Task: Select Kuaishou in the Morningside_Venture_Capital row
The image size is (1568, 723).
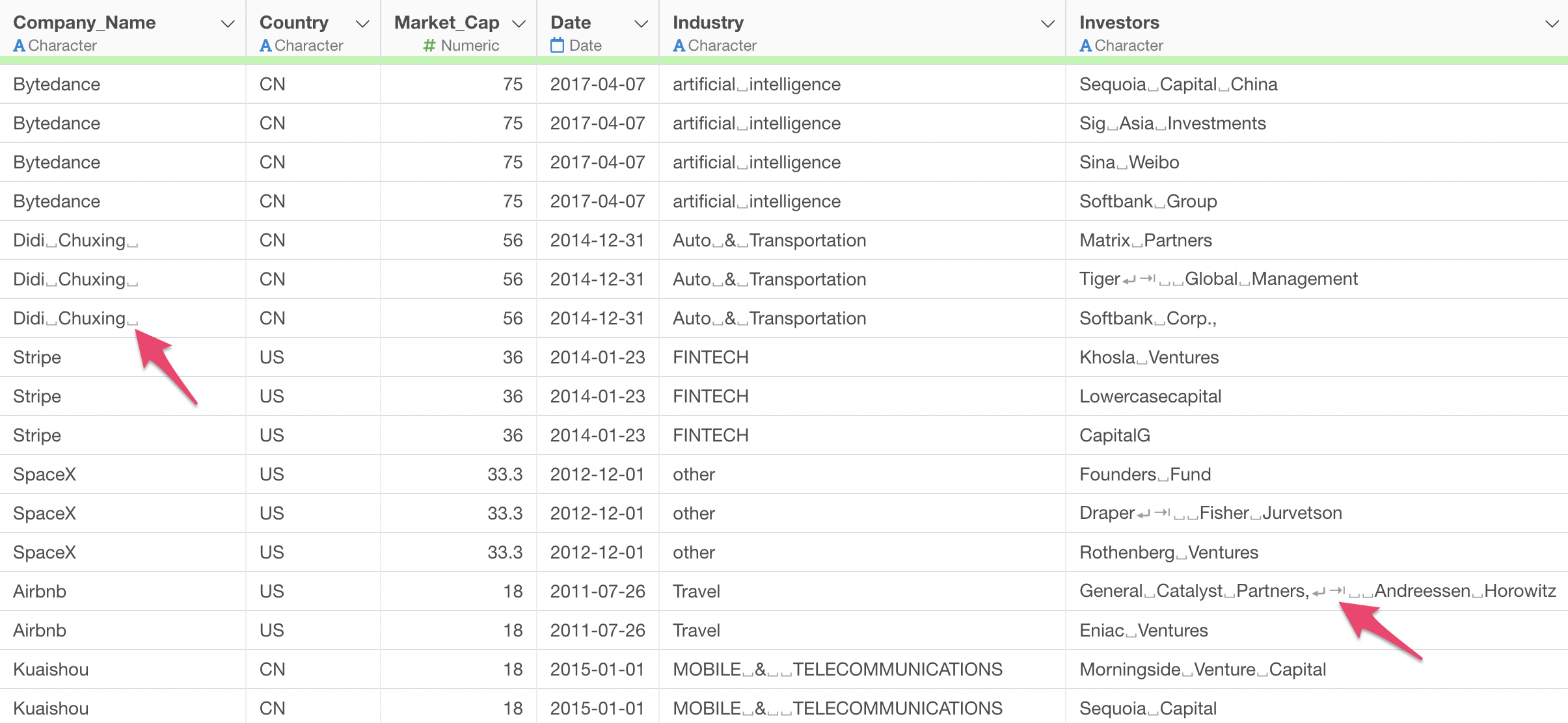Action: [123, 670]
